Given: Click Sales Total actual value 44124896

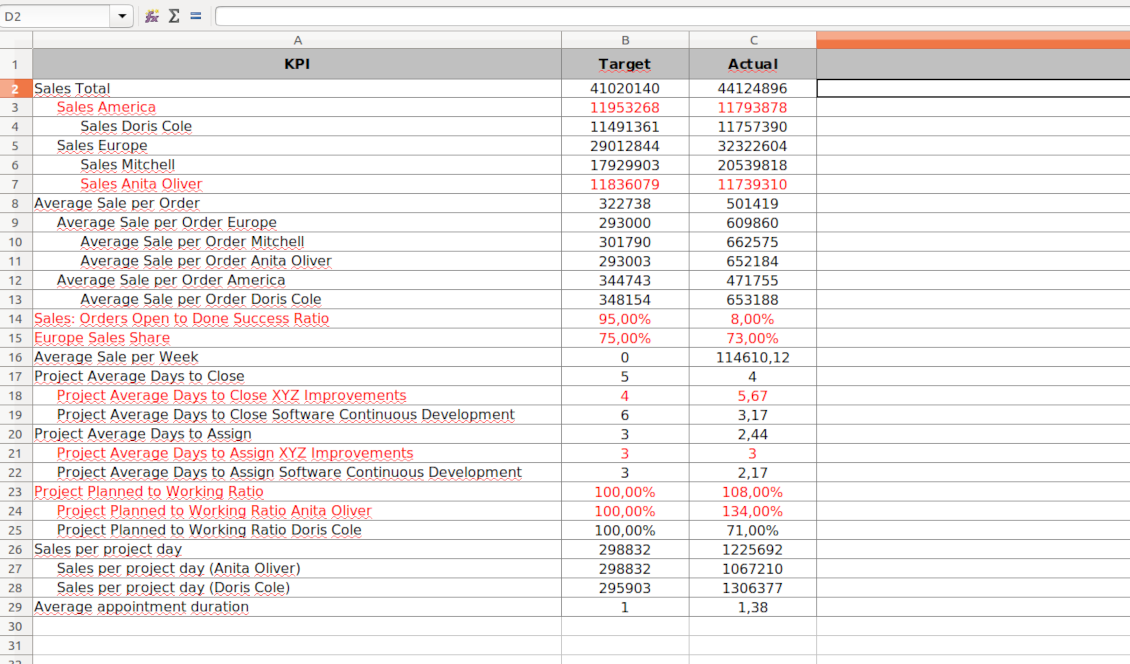Looking at the screenshot, I should [753, 89].
